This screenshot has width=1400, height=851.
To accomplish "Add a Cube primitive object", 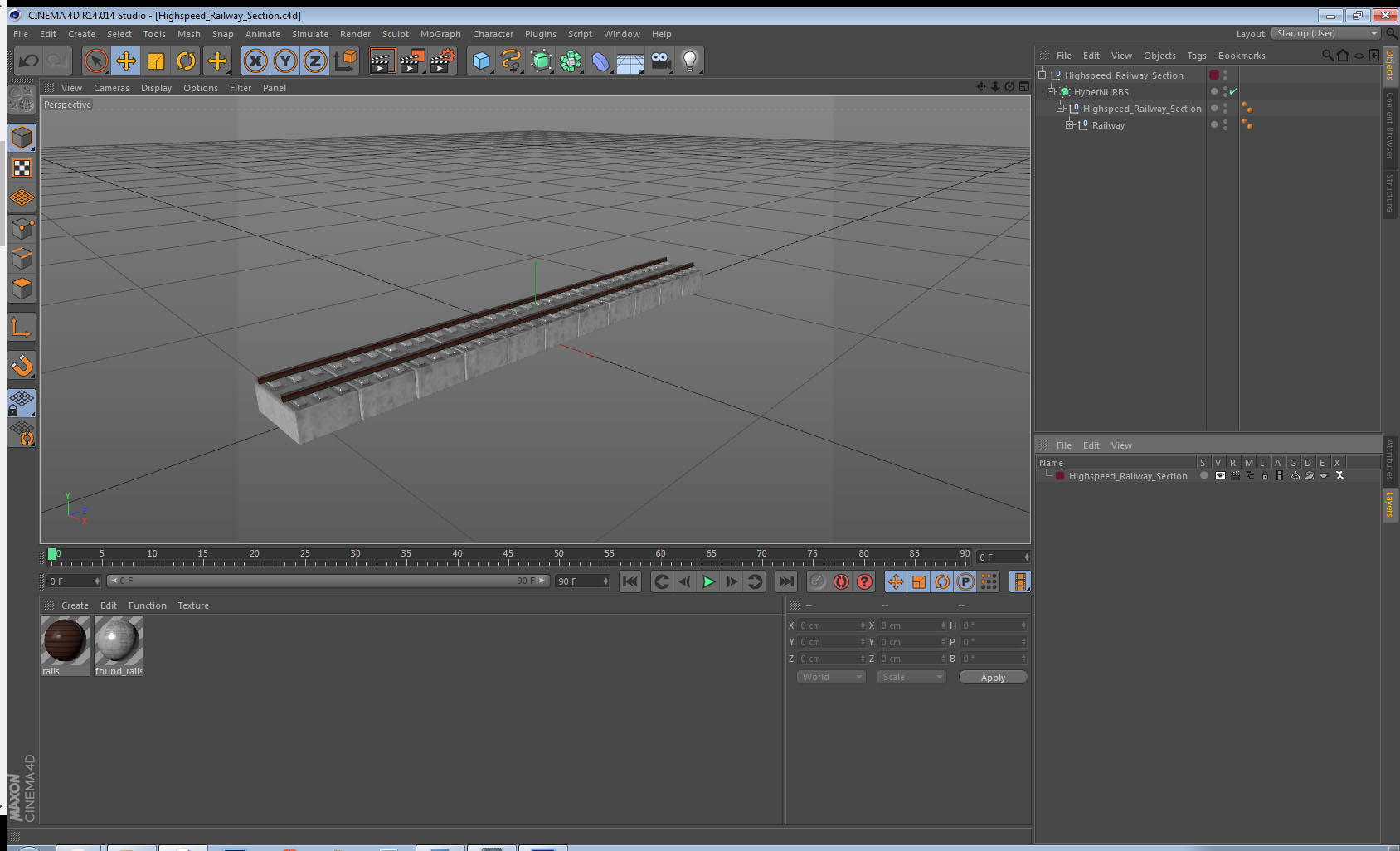I will click(x=481, y=61).
